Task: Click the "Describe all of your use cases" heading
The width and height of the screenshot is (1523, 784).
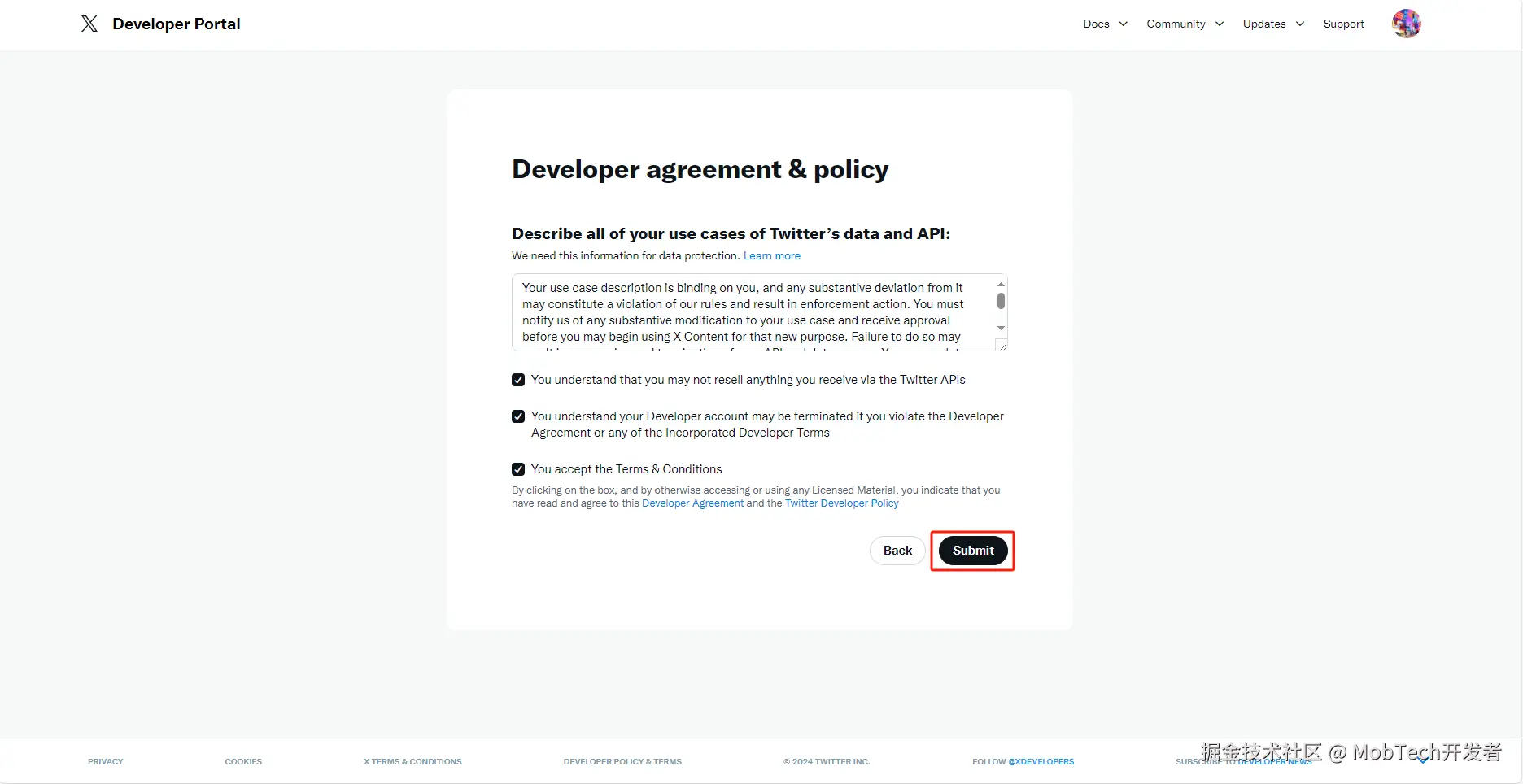Action: point(731,234)
